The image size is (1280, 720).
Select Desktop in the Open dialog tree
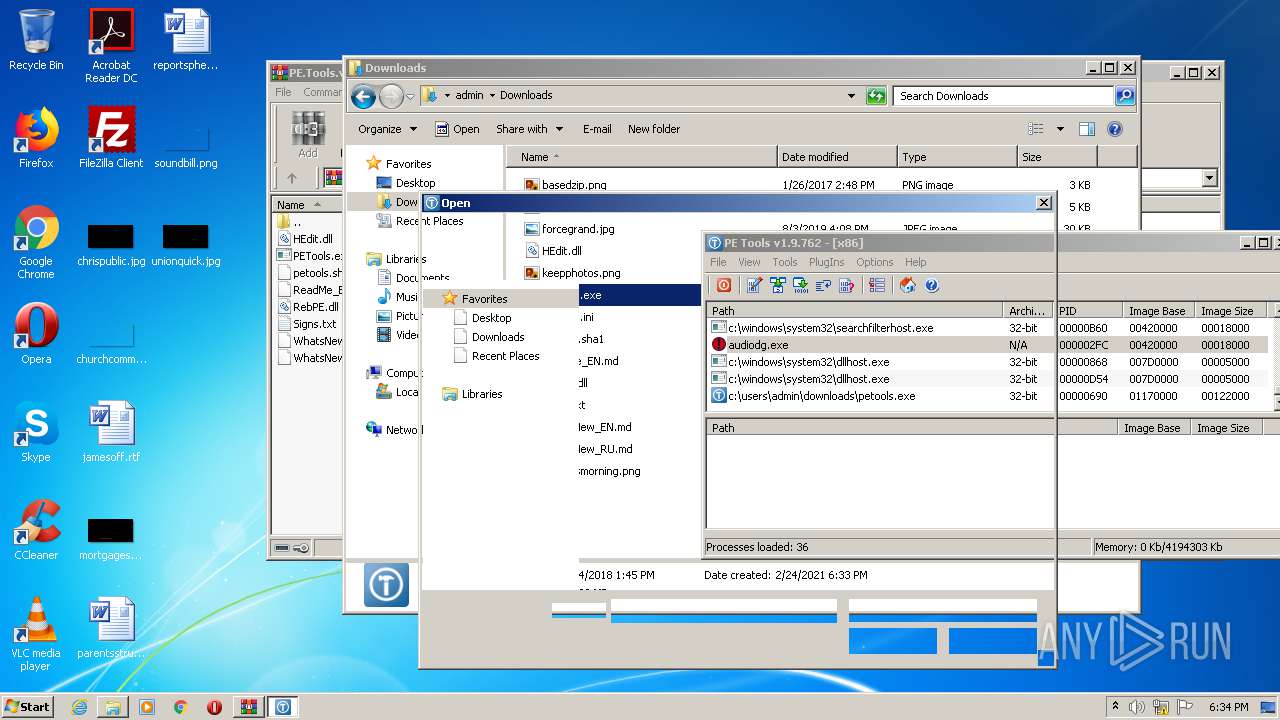pyautogui.click(x=491, y=318)
